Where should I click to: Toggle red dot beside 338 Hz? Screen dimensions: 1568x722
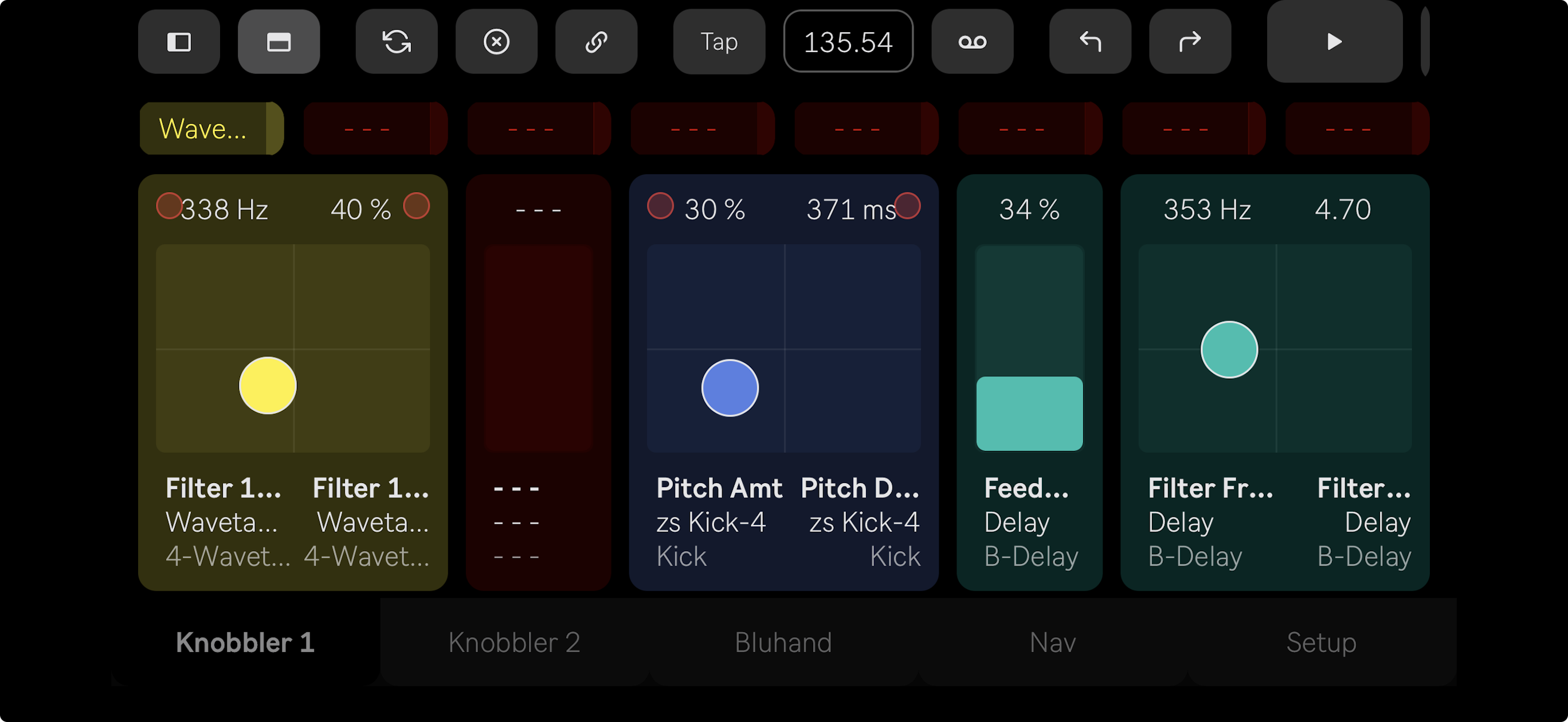tap(168, 206)
